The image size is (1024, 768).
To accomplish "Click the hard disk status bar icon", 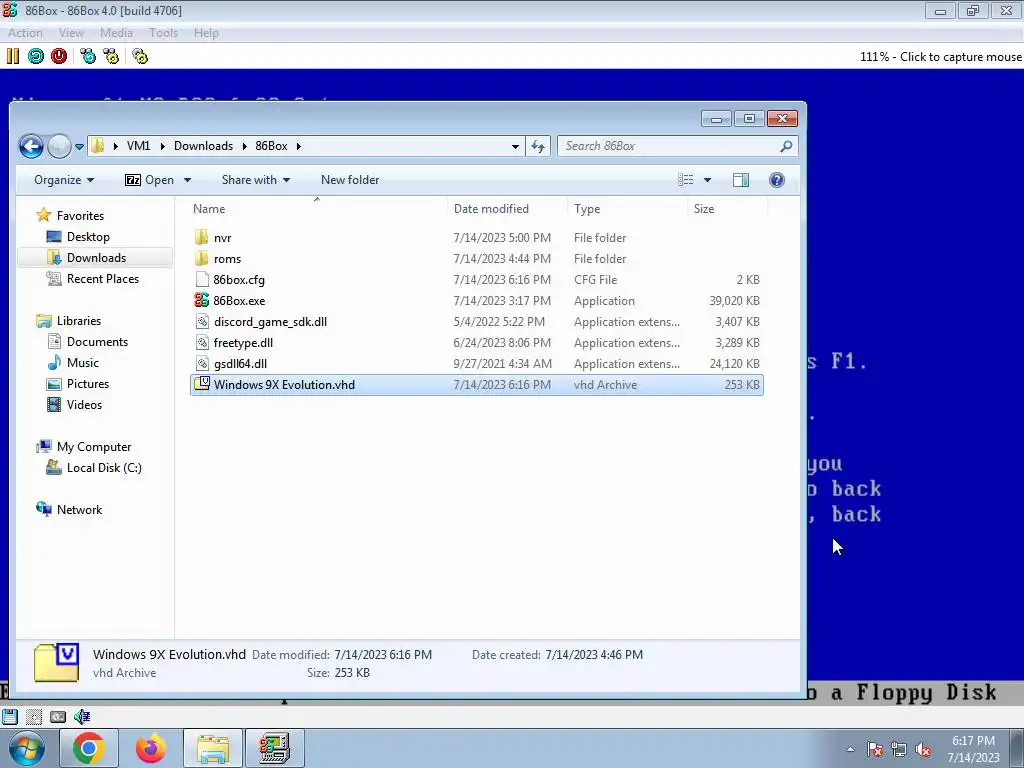I will point(57,716).
